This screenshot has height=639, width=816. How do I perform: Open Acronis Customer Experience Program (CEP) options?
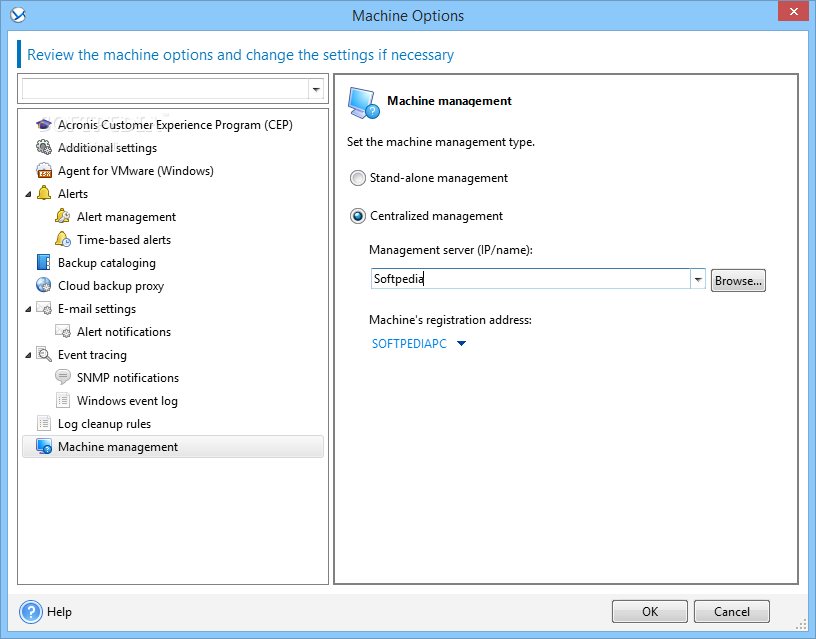click(175, 125)
